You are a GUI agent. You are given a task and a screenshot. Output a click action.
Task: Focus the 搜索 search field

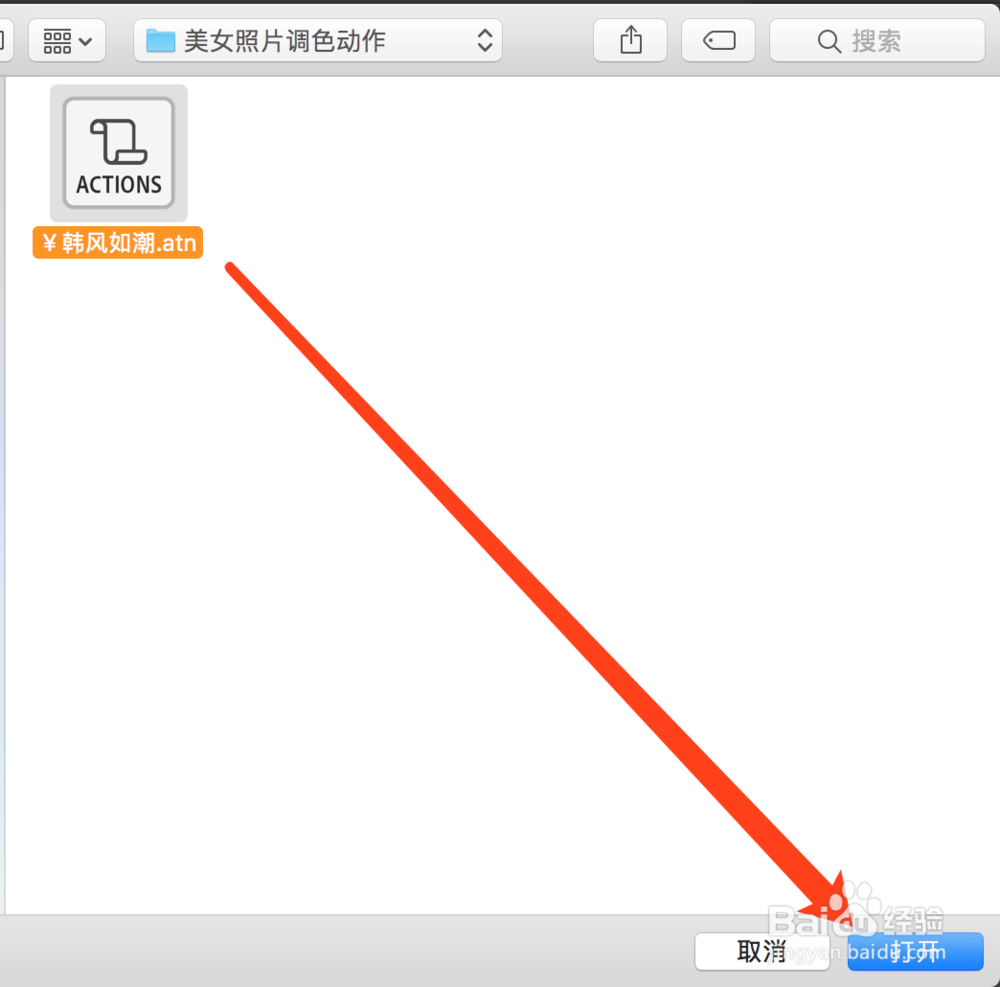pos(877,40)
